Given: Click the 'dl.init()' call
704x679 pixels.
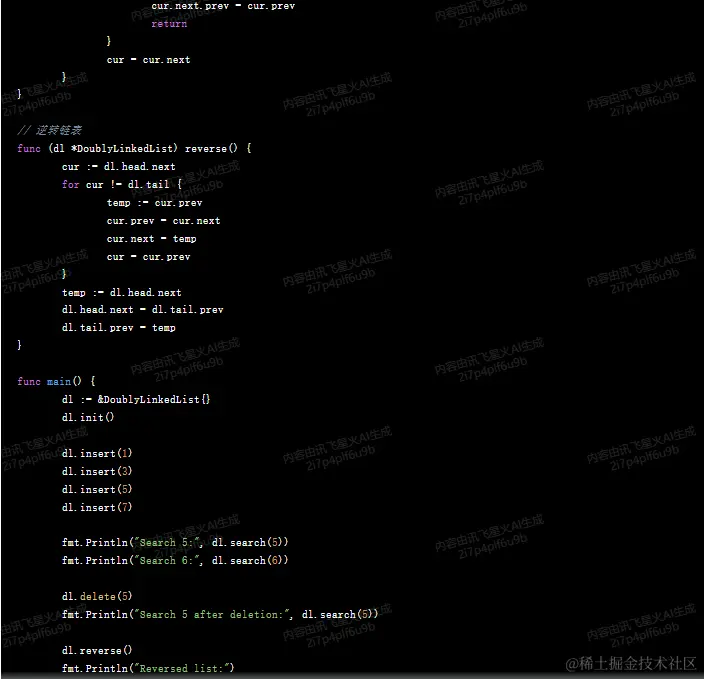Looking at the screenshot, I should 88,417.
